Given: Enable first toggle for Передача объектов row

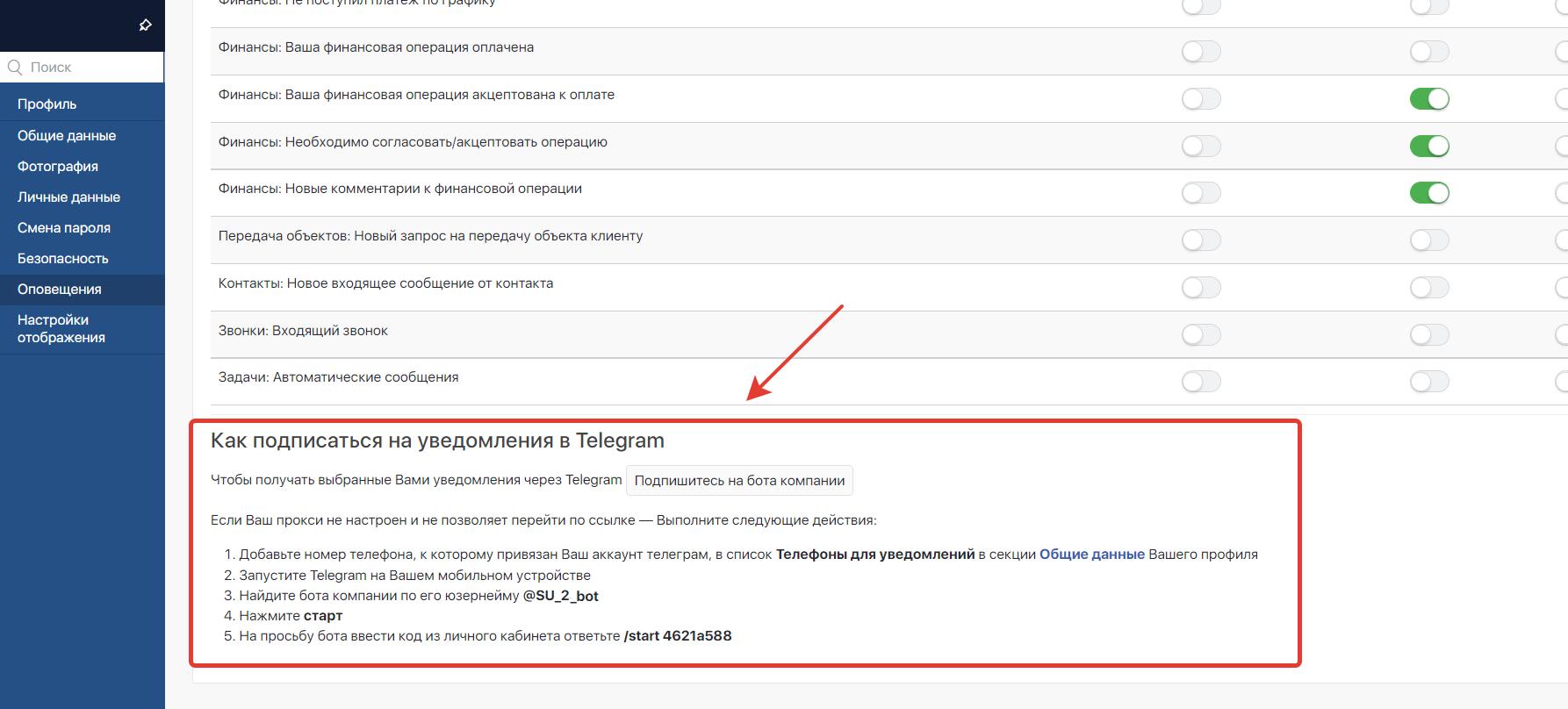Looking at the screenshot, I should point(1200,240).
